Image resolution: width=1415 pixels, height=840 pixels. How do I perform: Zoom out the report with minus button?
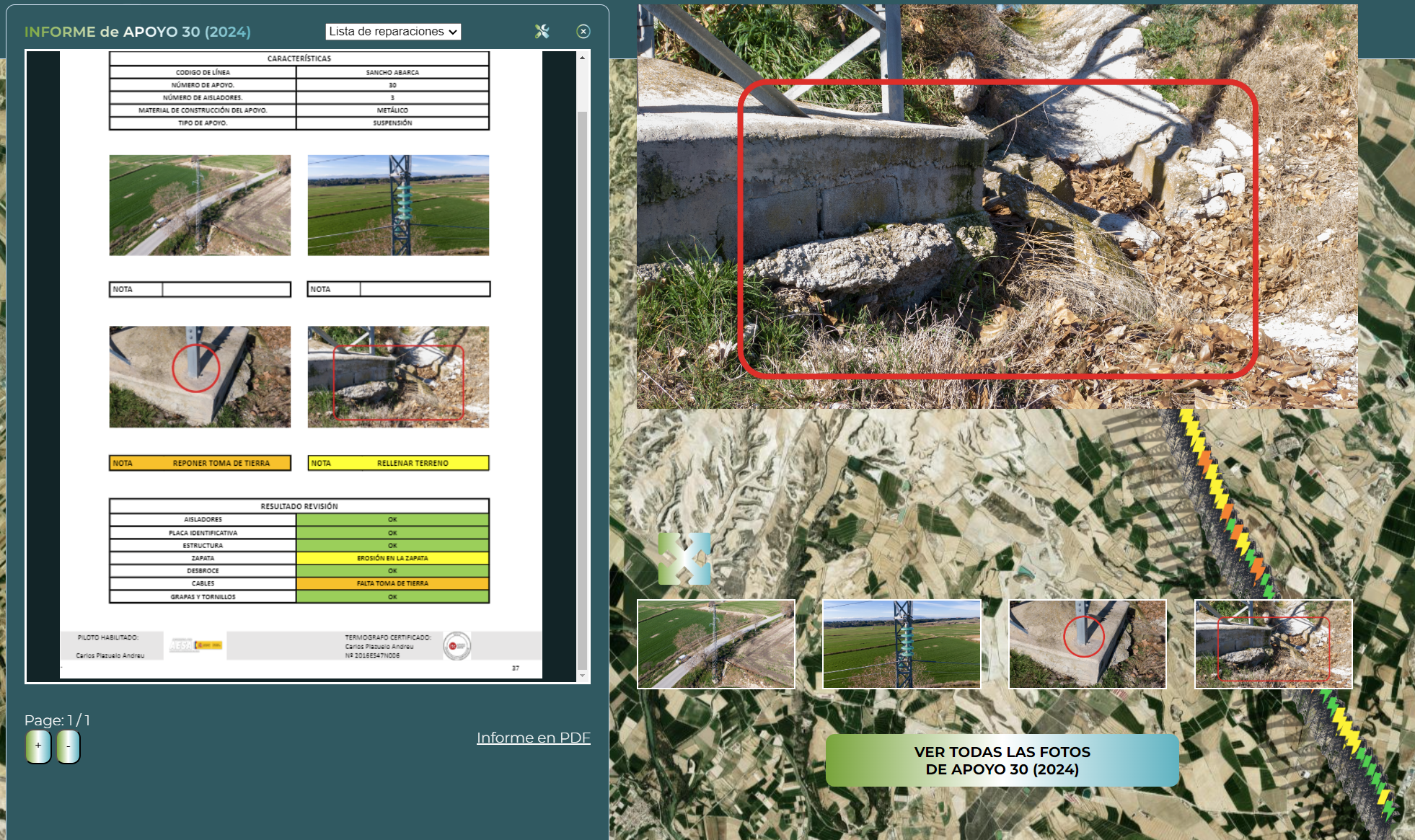click(x=69, y=746)
